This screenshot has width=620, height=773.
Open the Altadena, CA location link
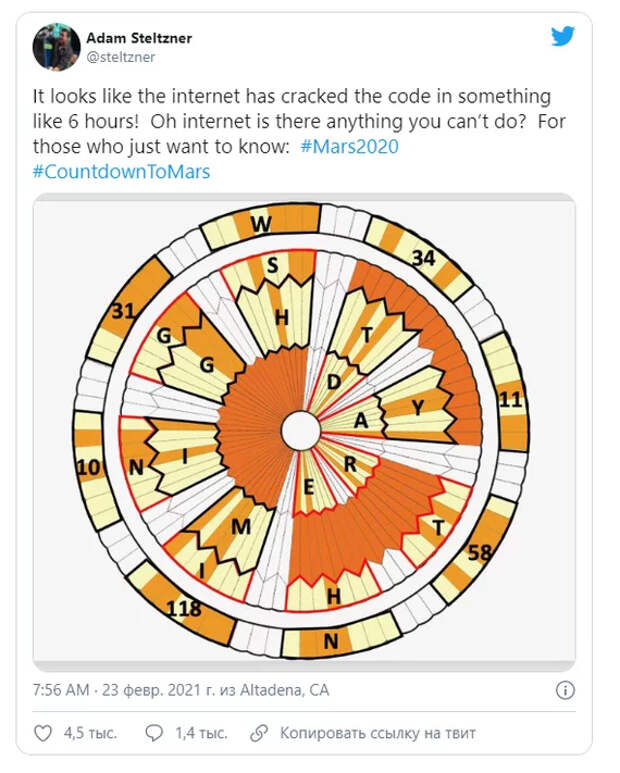[284, 690]
